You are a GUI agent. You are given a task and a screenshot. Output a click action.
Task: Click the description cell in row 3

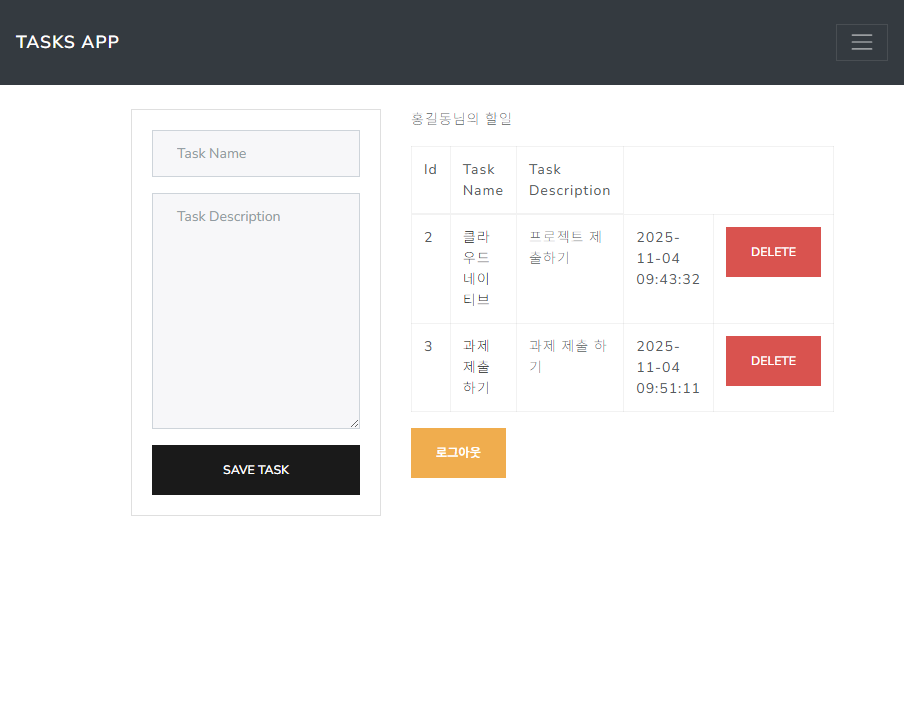tap(570, 367)
